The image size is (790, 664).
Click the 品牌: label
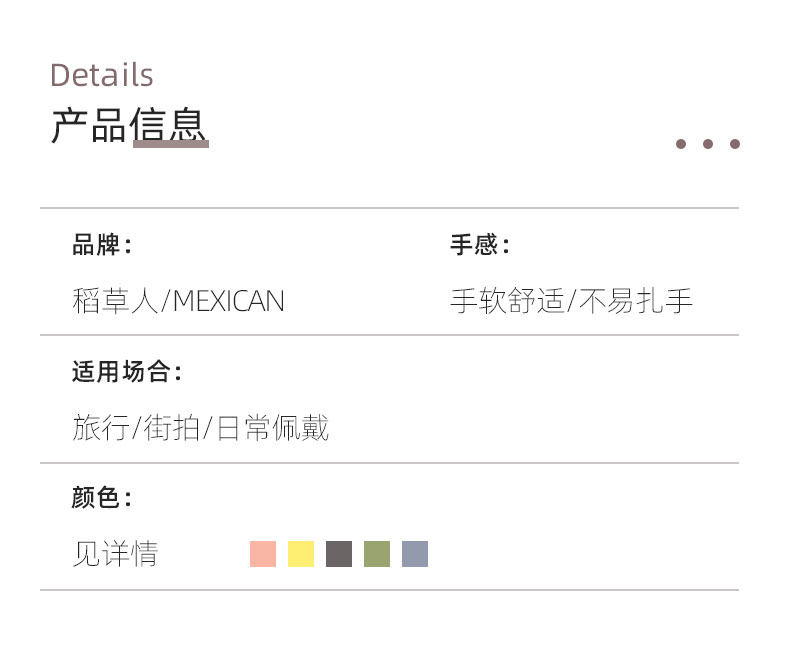tap(101, 245)
